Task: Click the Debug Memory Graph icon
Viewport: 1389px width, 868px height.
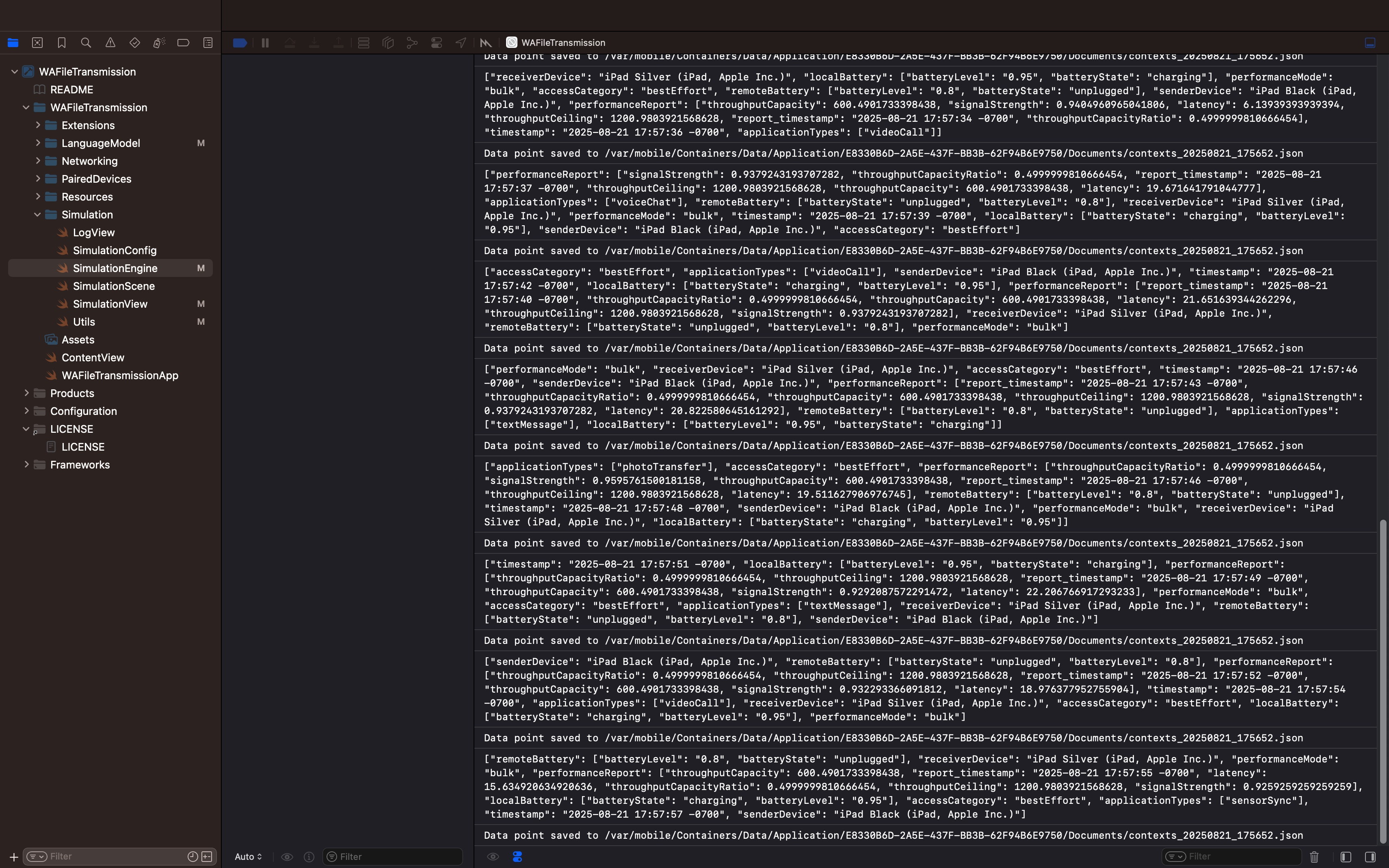Action: pos(412,43)
